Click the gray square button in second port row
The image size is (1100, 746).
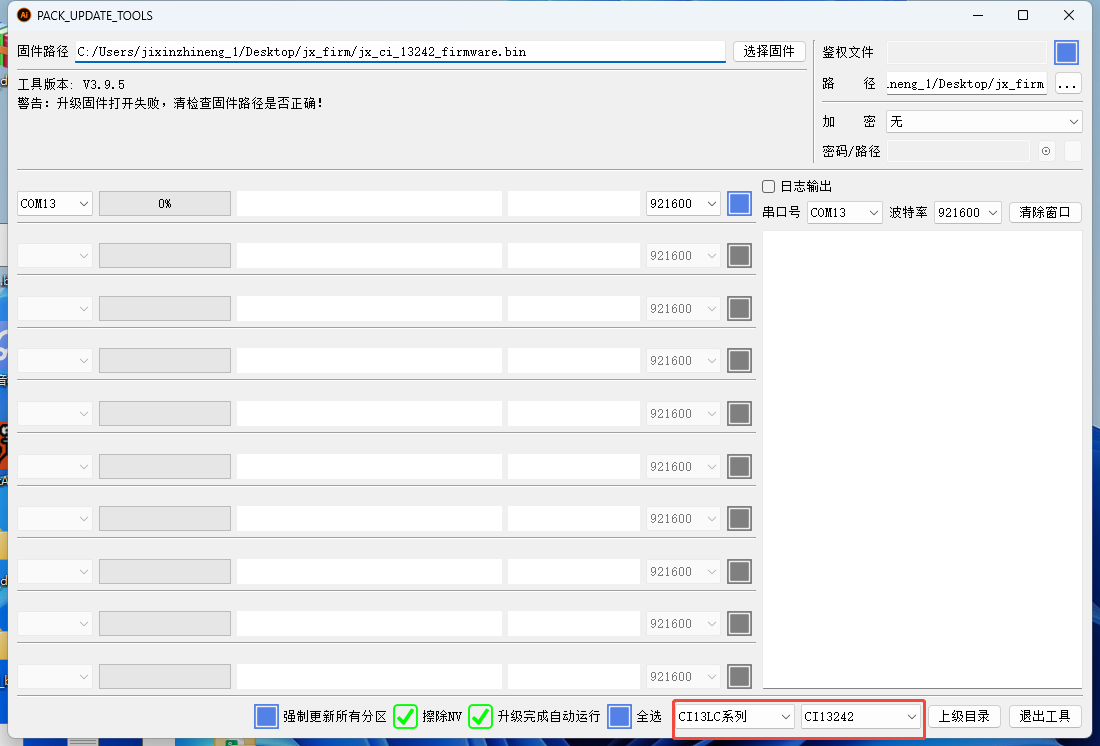[x=739, y=256]
